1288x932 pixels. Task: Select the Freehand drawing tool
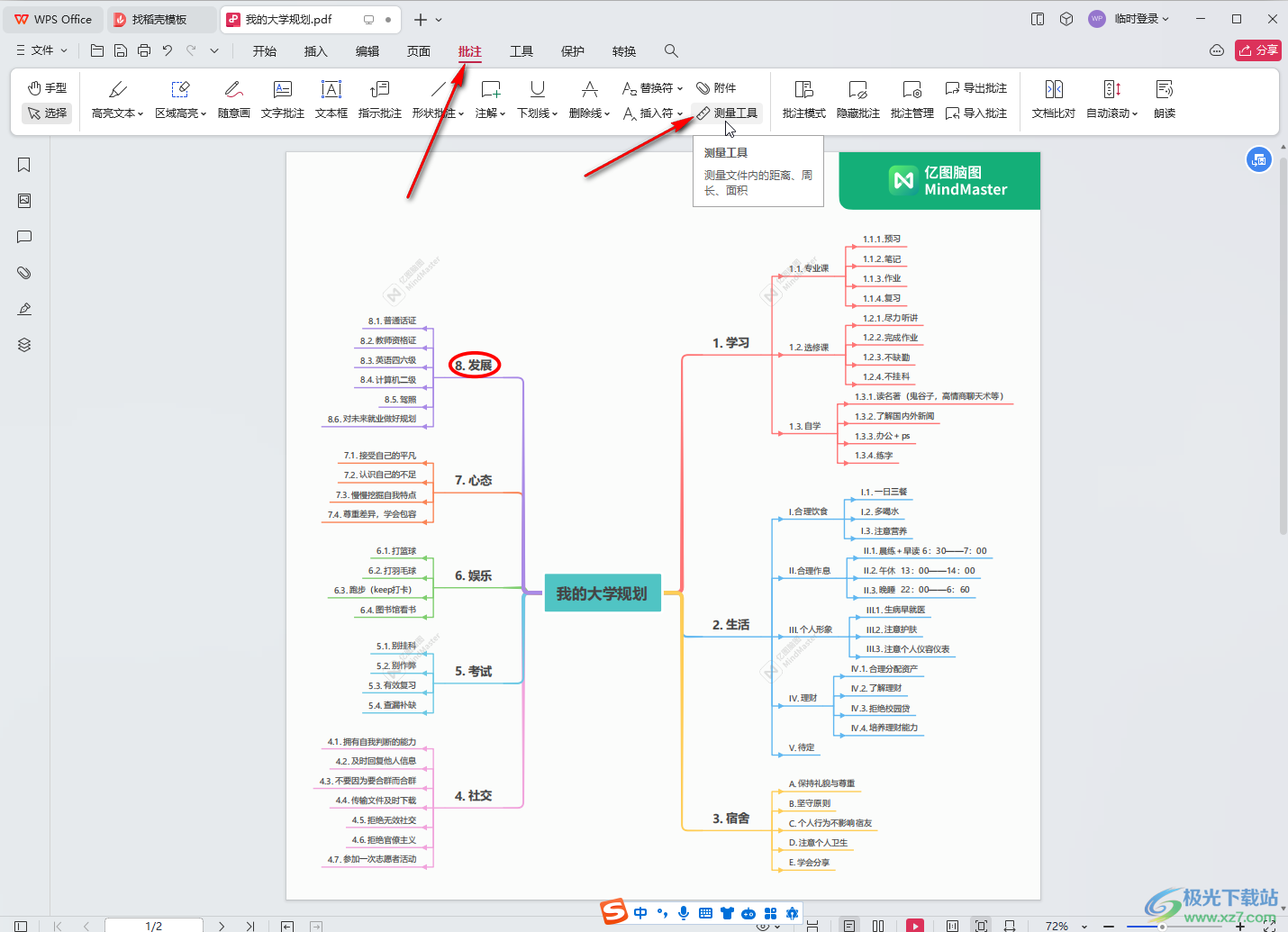tap(234, 99)
